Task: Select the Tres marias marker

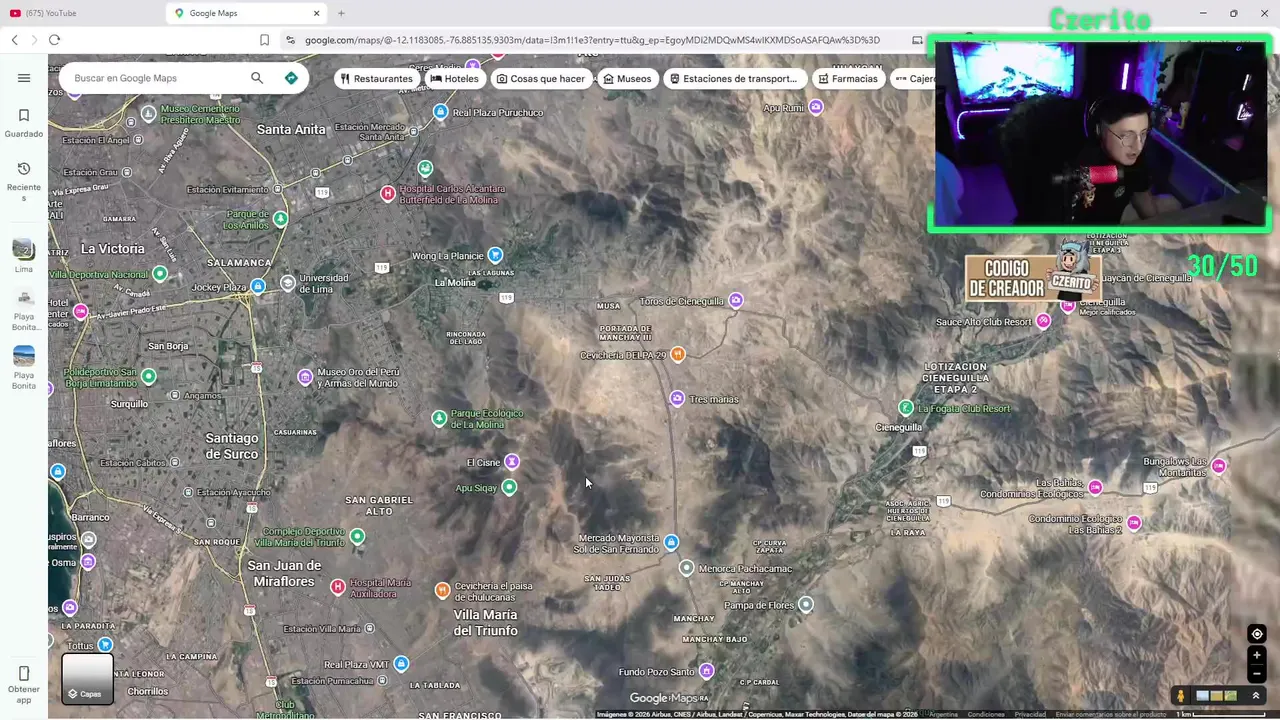Action: (x=677, y=399)
